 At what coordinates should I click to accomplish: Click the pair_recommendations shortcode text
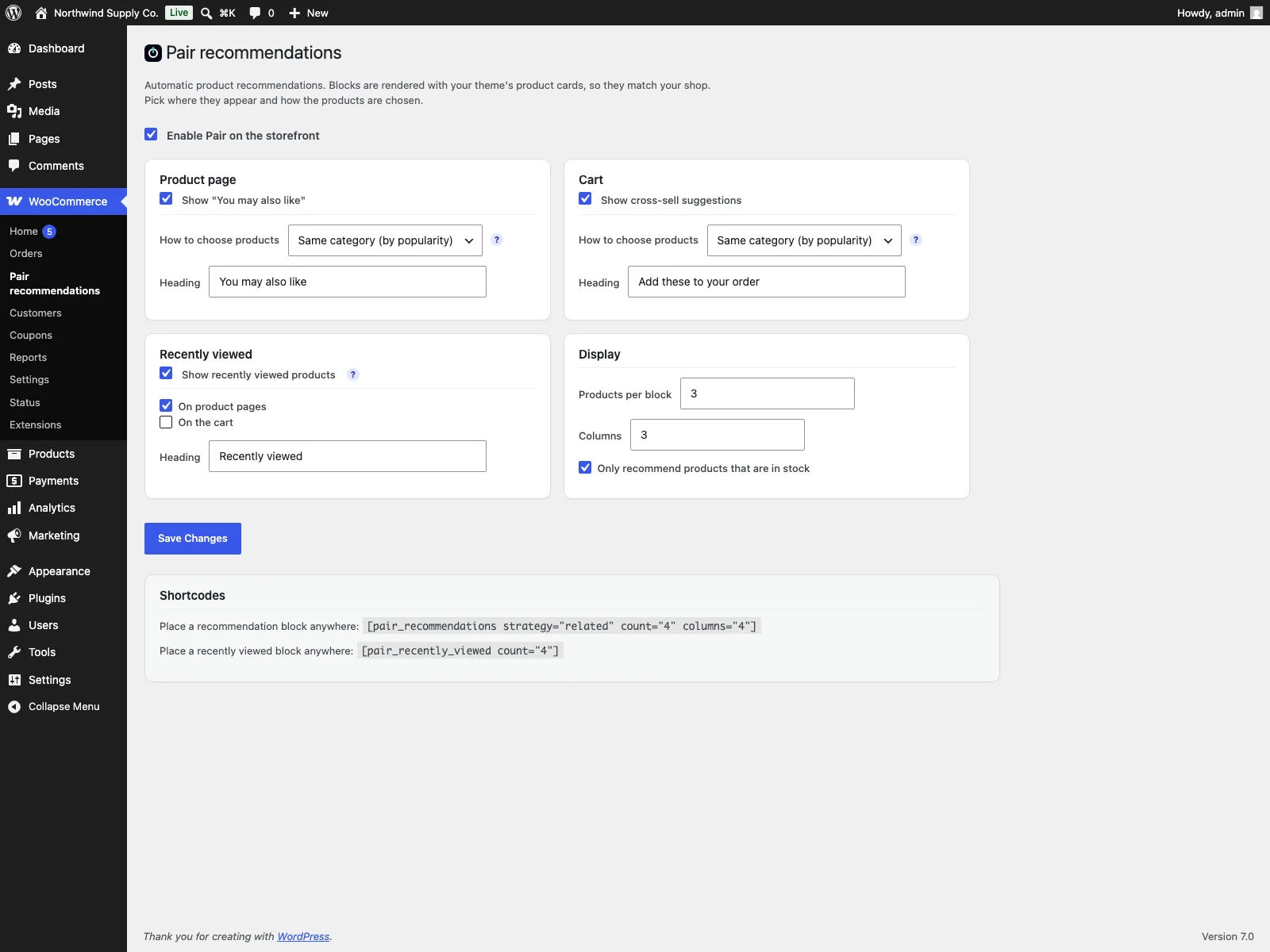pos(562,626)
